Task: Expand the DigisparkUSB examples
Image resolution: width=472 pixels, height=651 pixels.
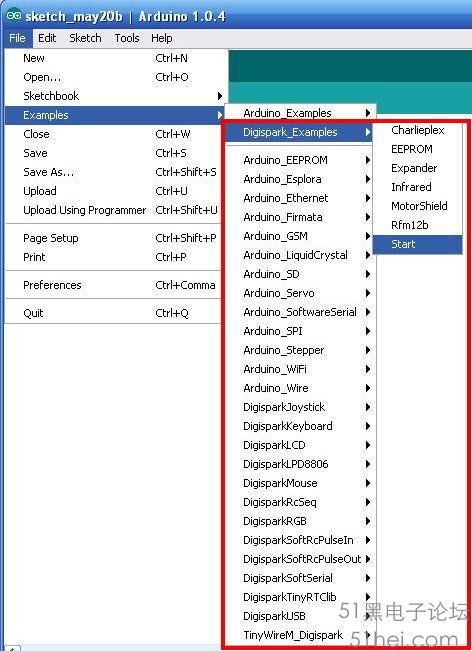Action: pos(300,617)
